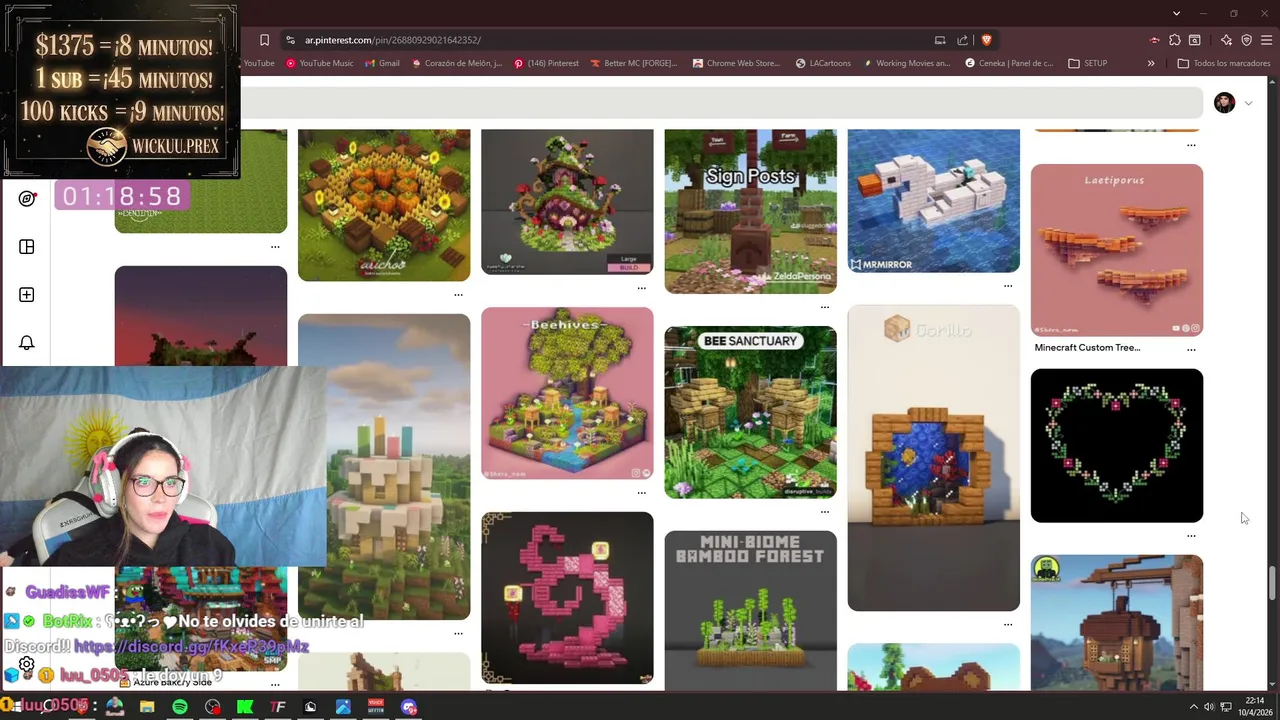The image size is (1280, 720).
Task: Open the Bee Sanctuary pin thumbnail
Action: [751, 412]
